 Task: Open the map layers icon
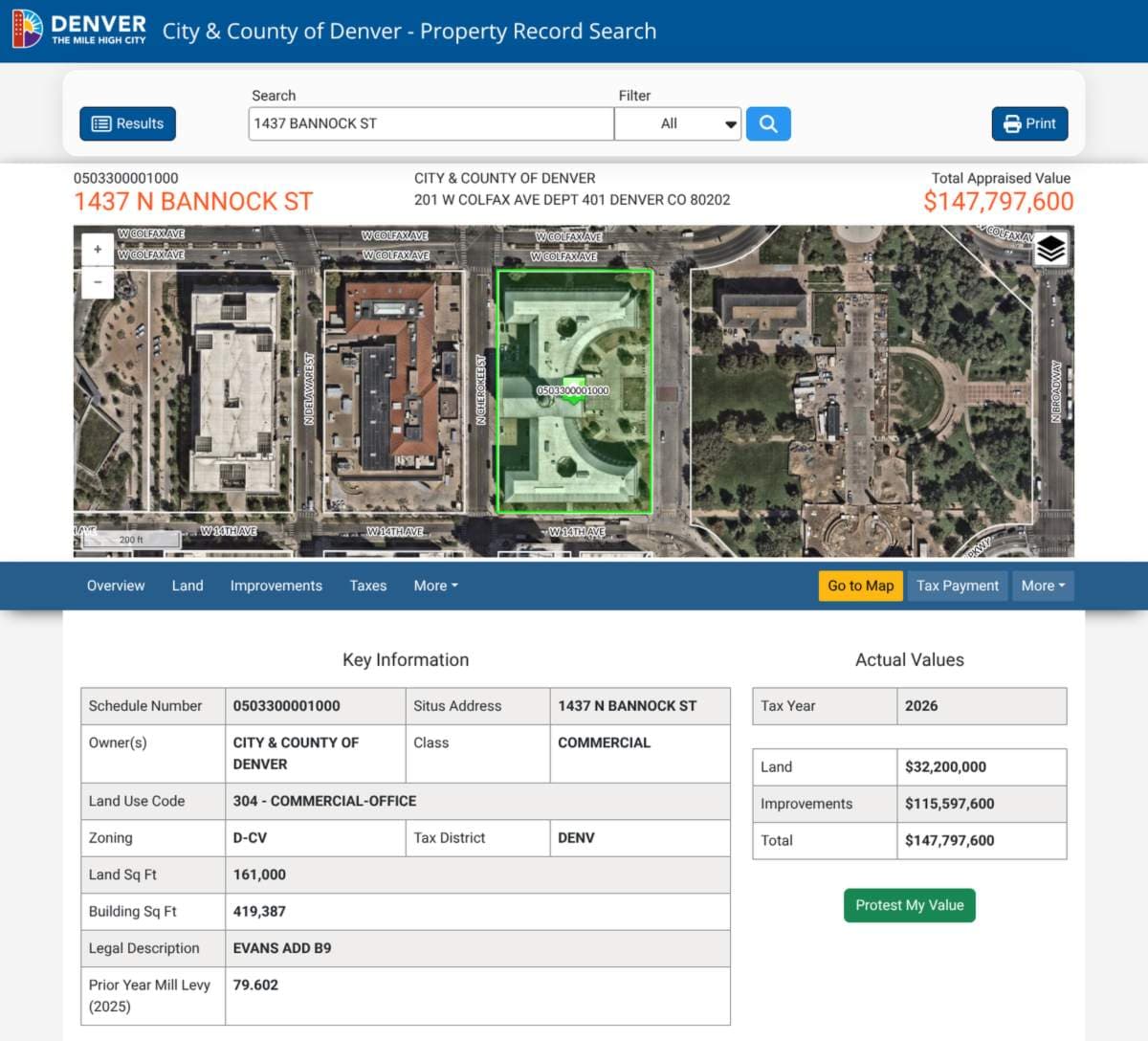pyautogui.click(x=1050, y=249)
